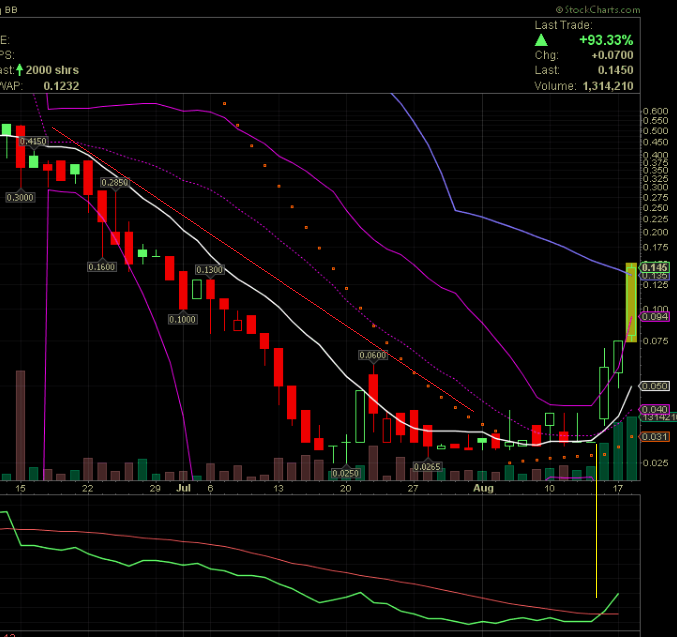Click the Last Trade: heading
This screenshot has width=677, height=637.
coord(563,25)
